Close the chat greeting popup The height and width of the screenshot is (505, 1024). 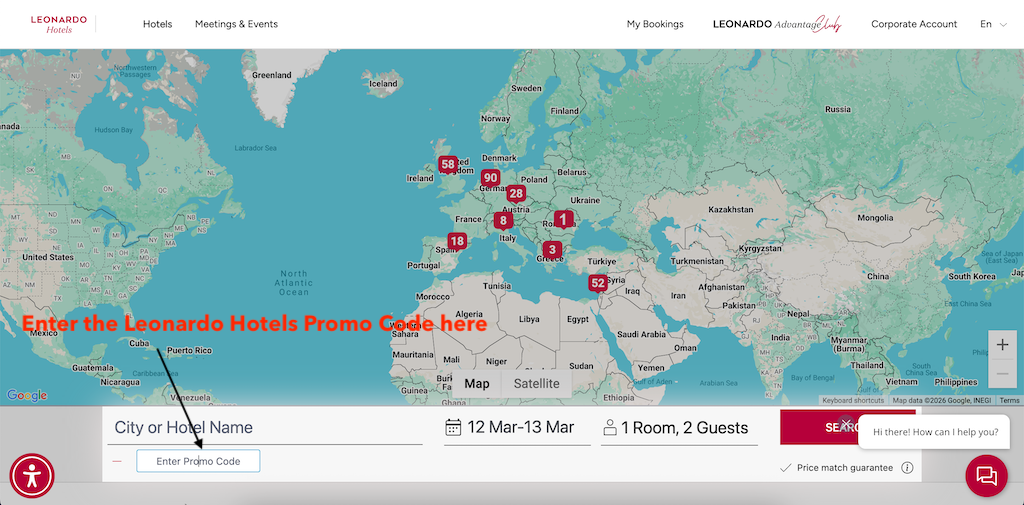tap(846, 423)
